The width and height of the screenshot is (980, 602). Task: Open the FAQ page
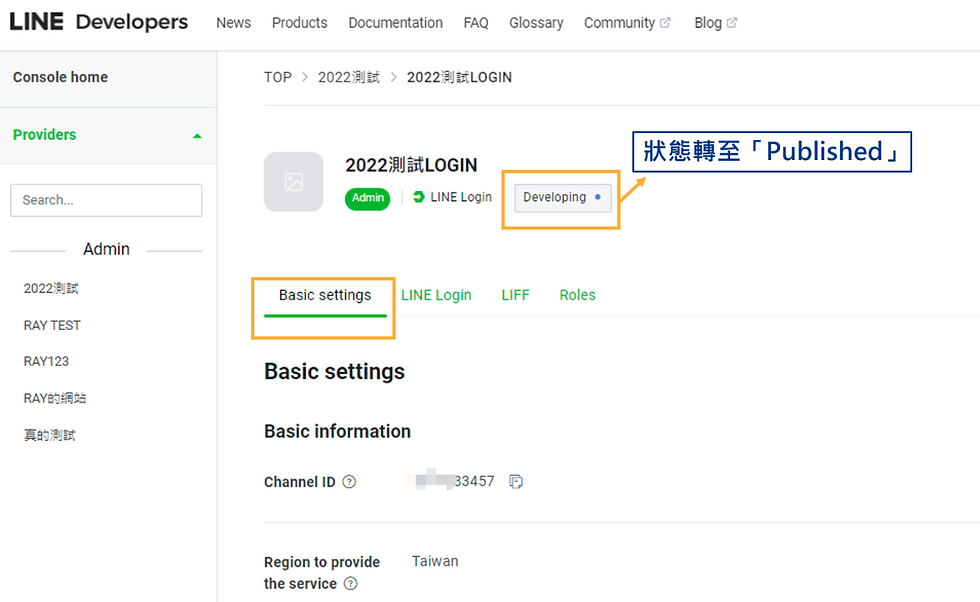[x=476, y=23]
